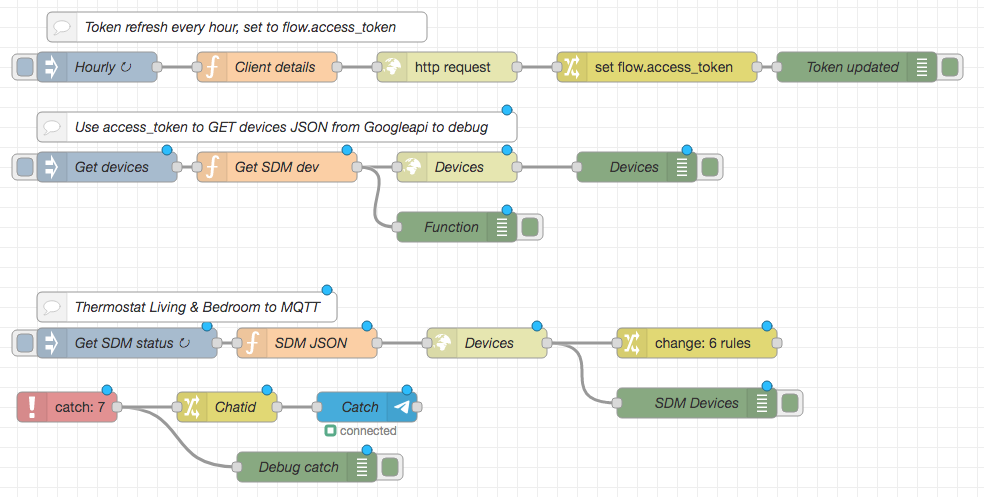Image resolution: width=984 pixels, height=497 pixels.
Task: Select the set flow.access_token change node
Action: coord(657,67)
